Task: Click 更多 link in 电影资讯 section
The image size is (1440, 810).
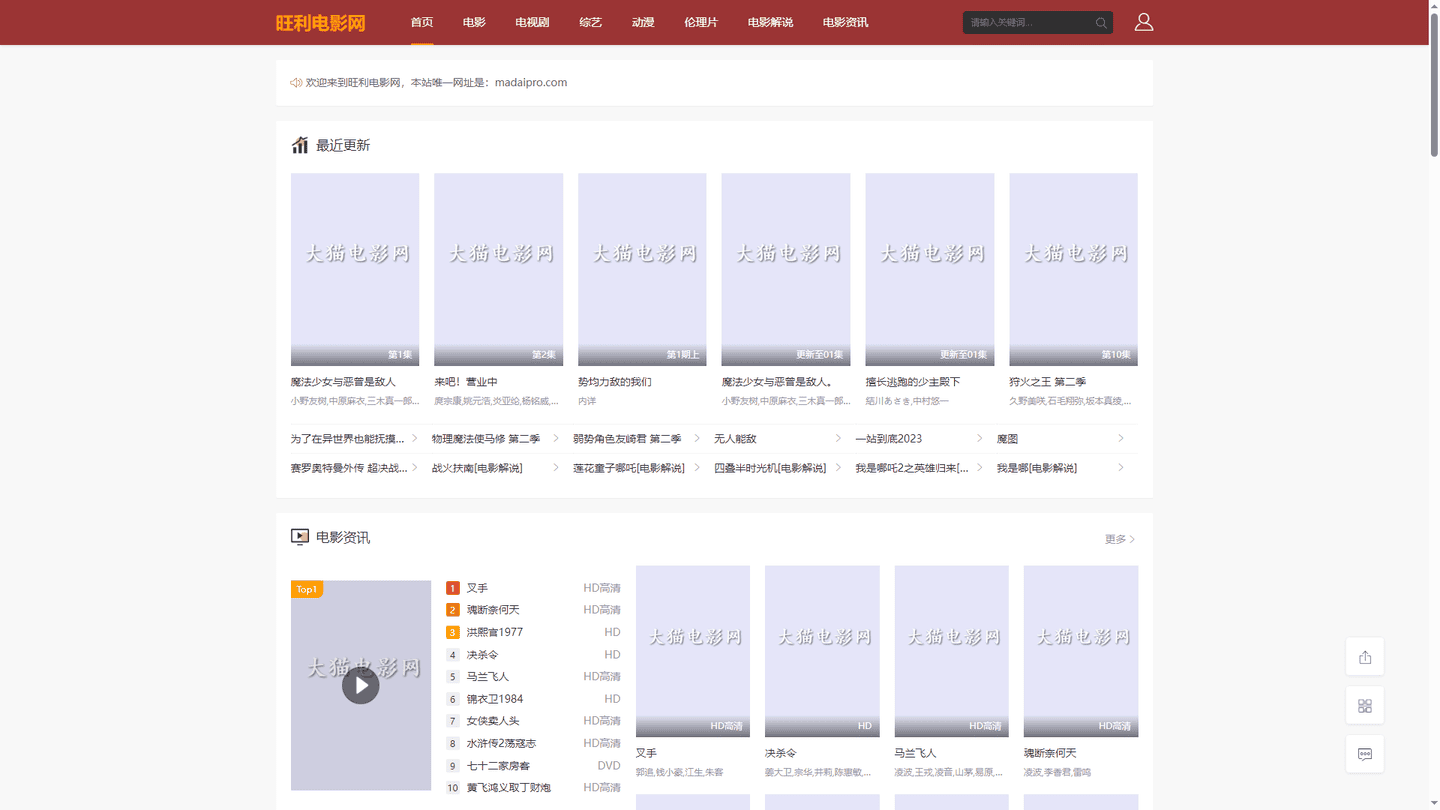Action: point(1120,539)
